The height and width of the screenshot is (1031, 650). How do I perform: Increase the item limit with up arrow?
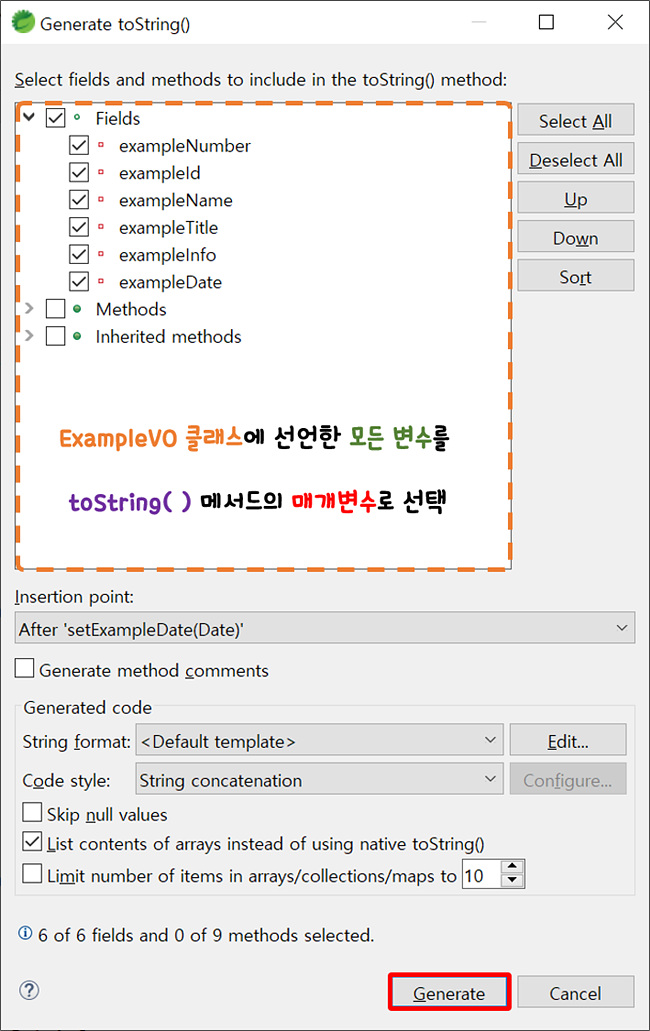[513, 867]
